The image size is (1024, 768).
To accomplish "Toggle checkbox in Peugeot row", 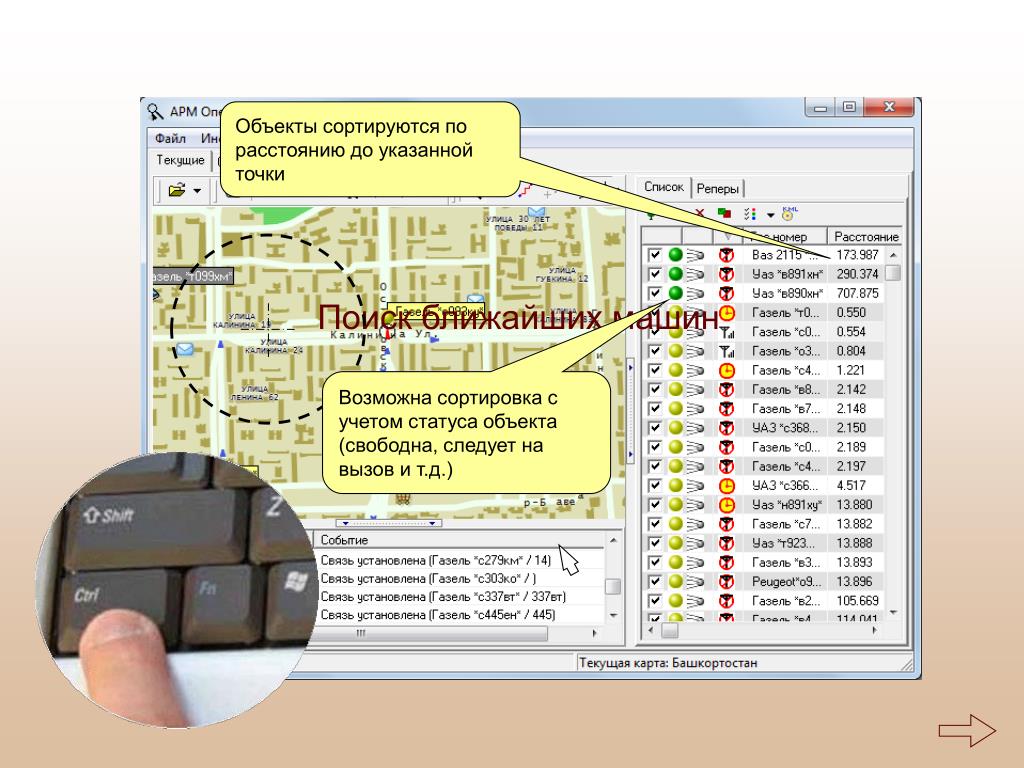I will (654, 582).
